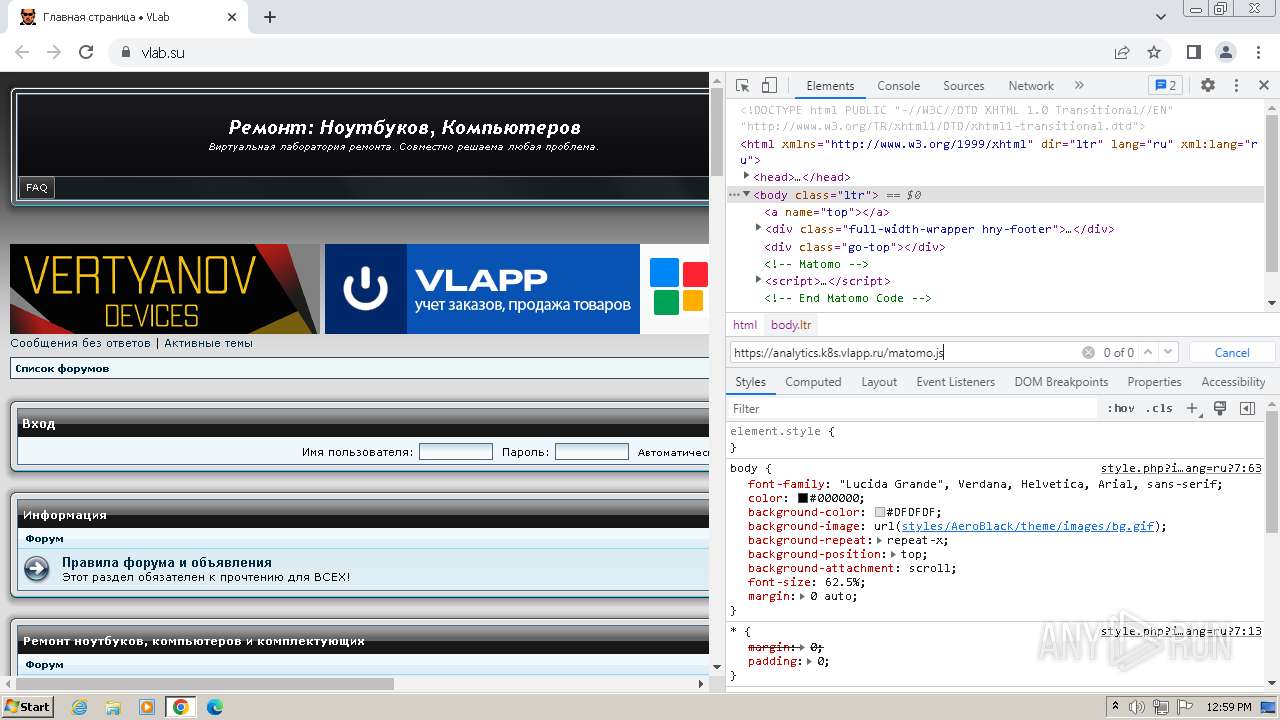Viewport: 1280px width, 720px height.
Task: Share this page icon
Action: [x=1122, y=52]
